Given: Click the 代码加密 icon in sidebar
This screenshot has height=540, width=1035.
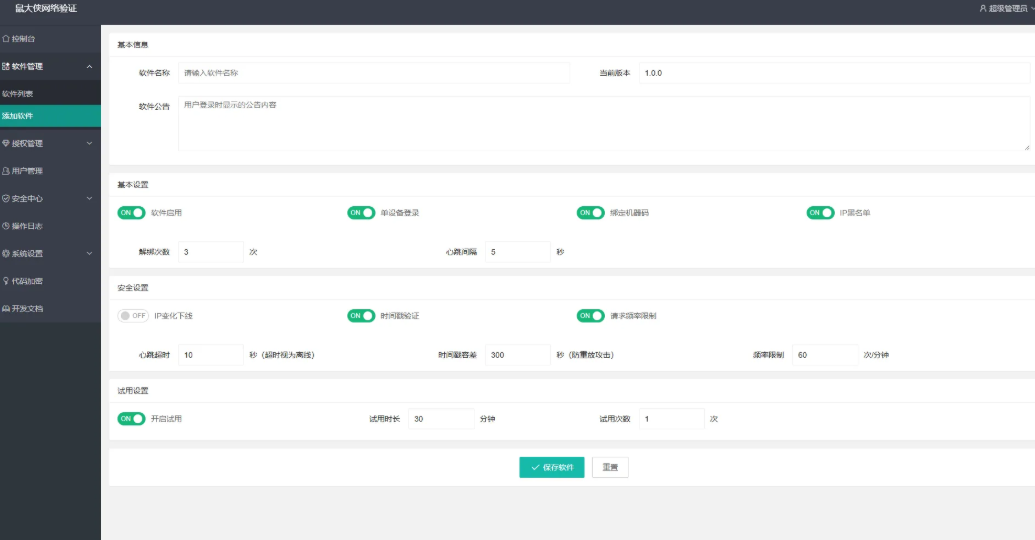Looking at the screenshot, I should [x=6, y=281].
